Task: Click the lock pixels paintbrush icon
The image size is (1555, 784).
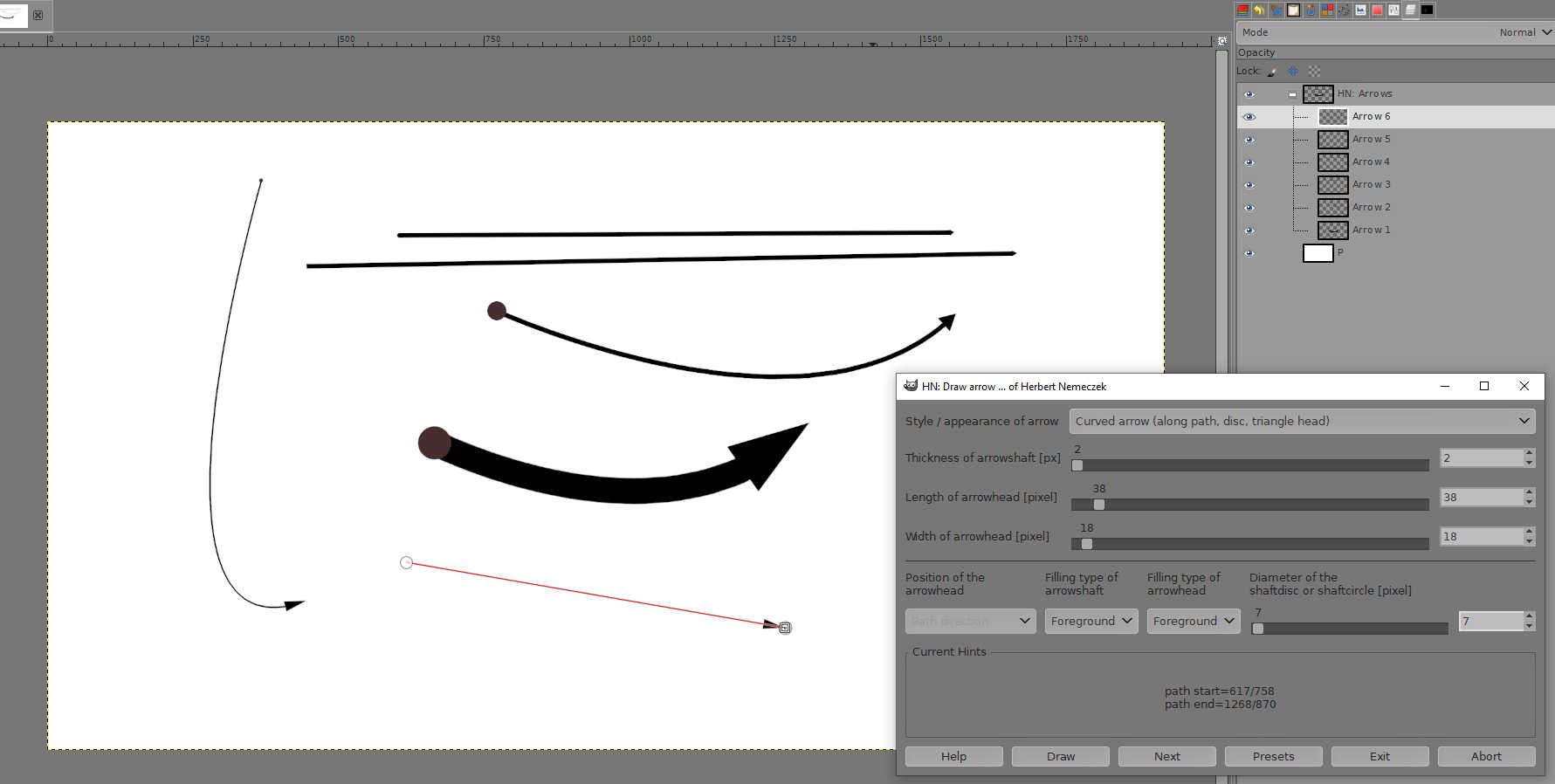Action: coord(1271,72)
